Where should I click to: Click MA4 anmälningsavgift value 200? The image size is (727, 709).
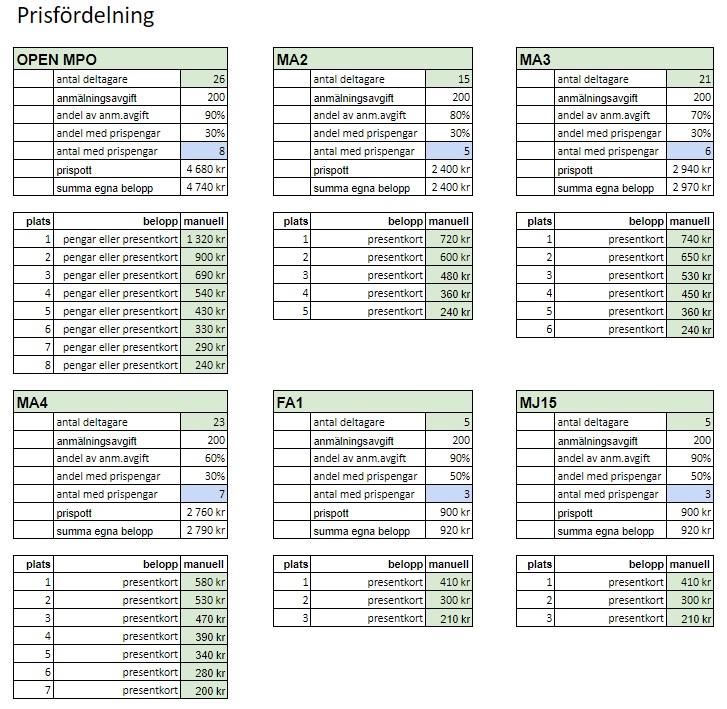click(204, 440)
